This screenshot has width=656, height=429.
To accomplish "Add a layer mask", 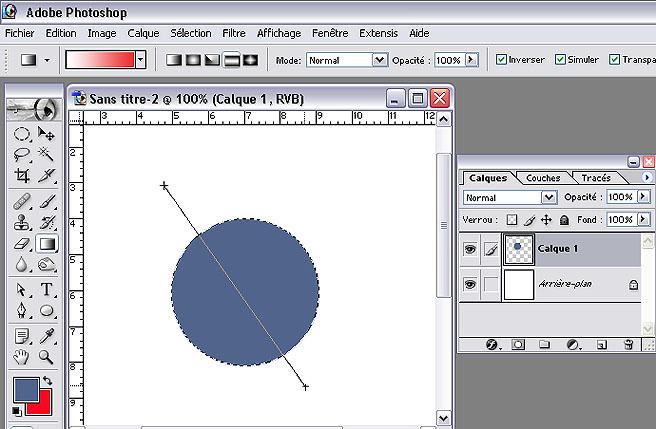I will 518,345.
